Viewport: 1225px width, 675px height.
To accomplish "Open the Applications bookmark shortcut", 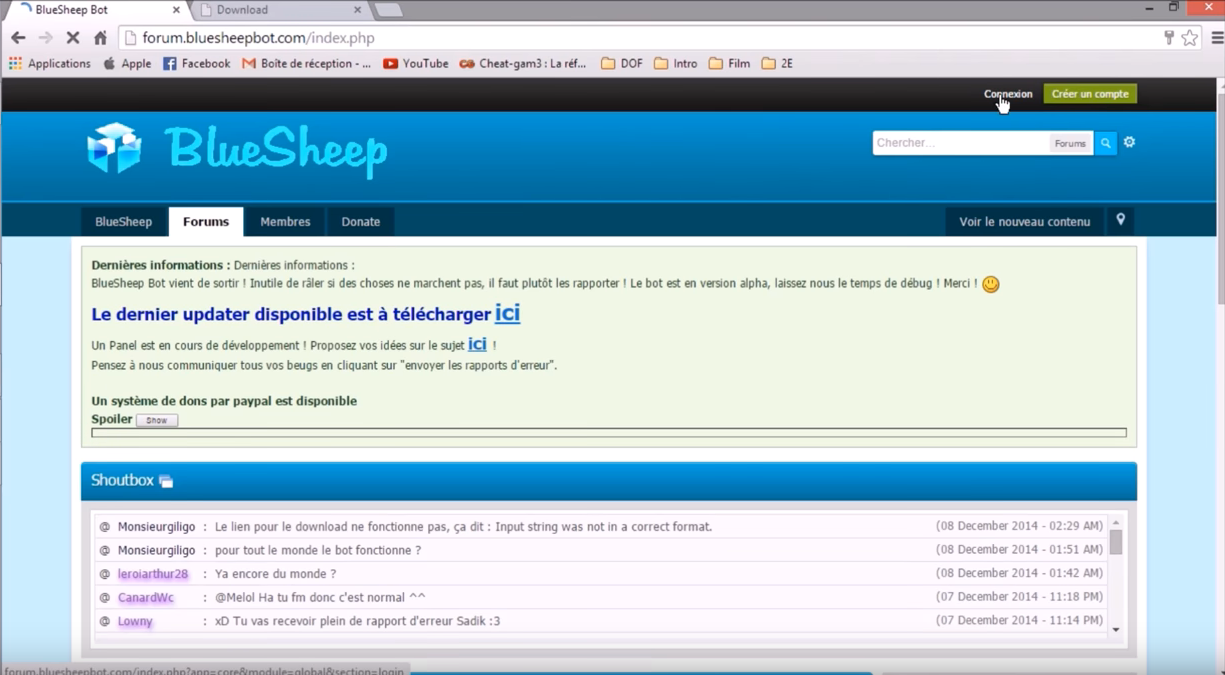I will [x=50, y=63].
